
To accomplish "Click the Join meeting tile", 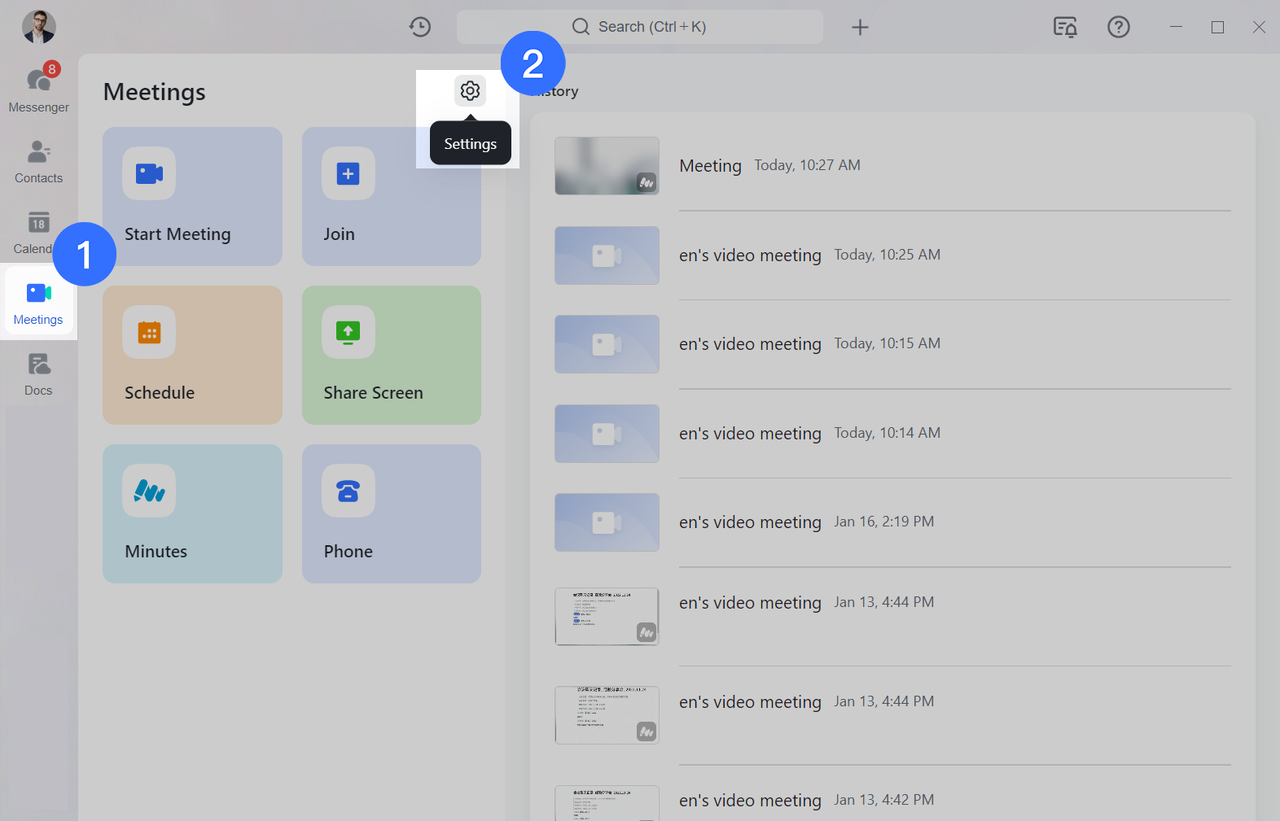I will pyautogui.click(x=391, y=196).
